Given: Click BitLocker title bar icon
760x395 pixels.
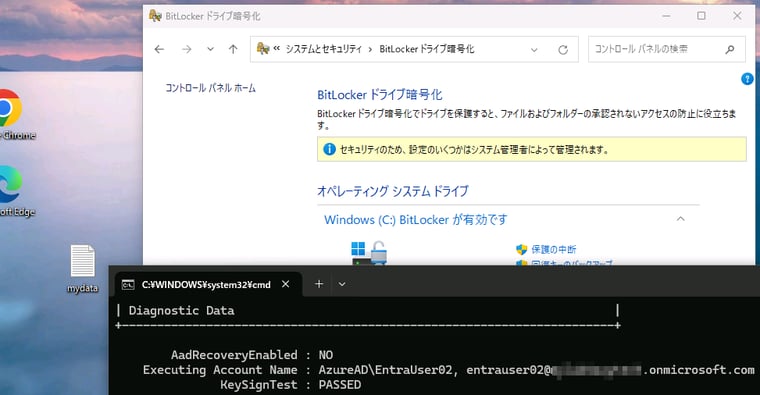Looking at the screenshot, I should pyautogui.click(x=155, y=16).
